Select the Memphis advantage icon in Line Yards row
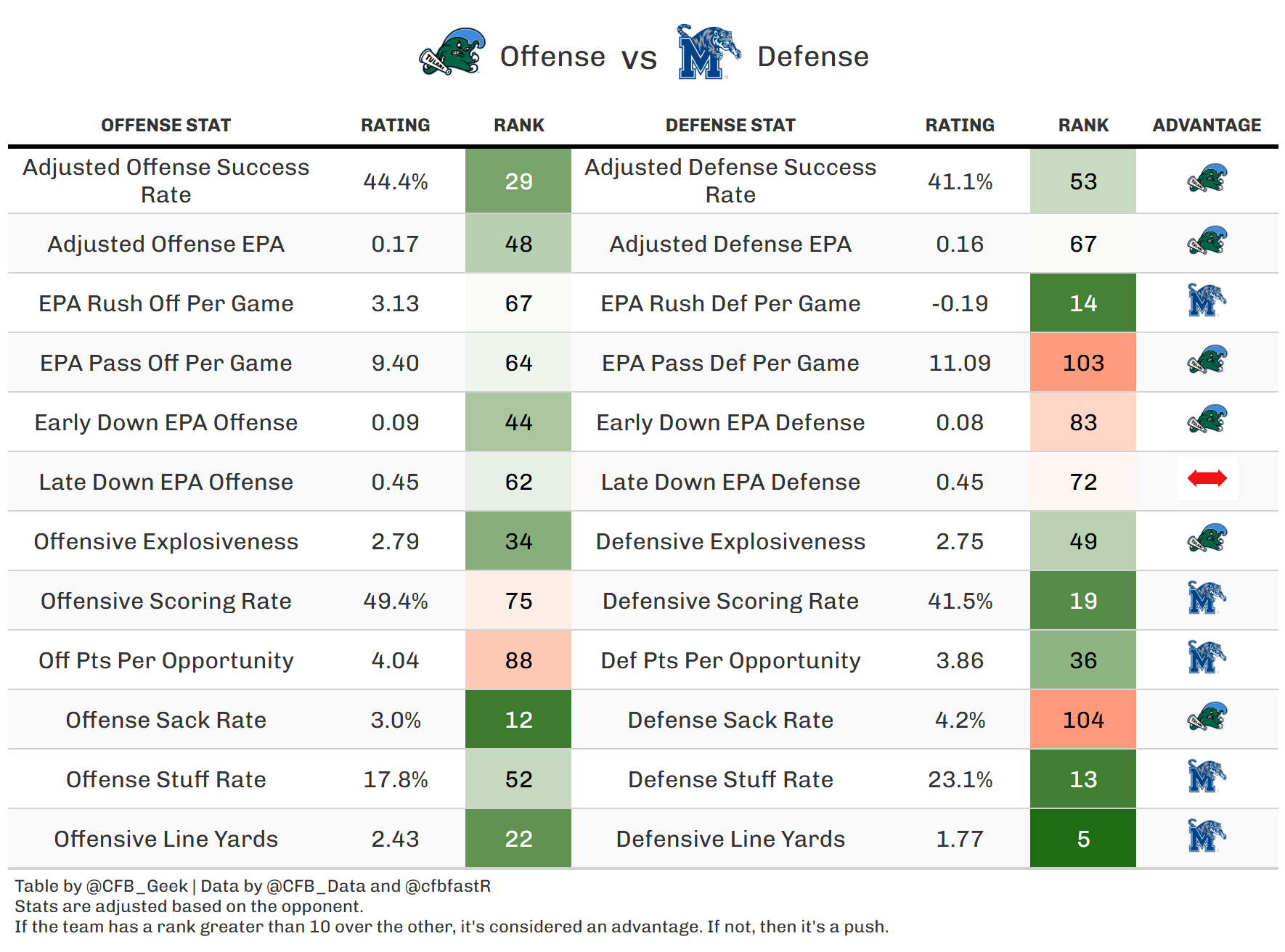The width and height of the screenshot is (1285, 952). click(1207, 836)
